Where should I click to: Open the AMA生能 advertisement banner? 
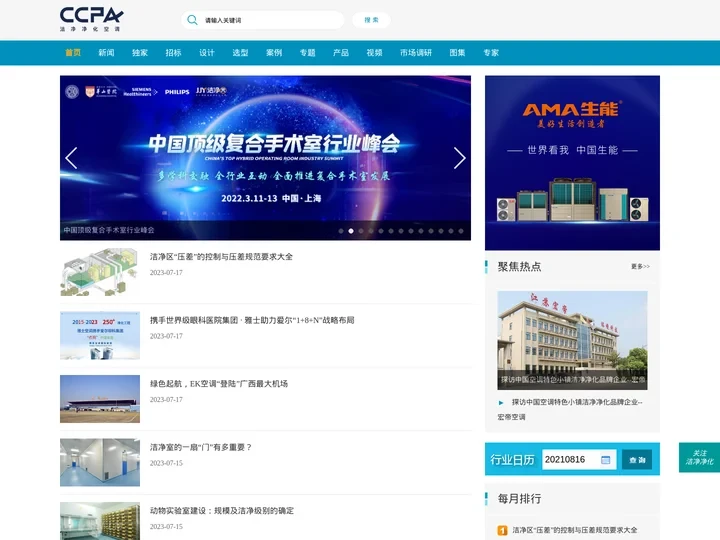coord(572,163)
